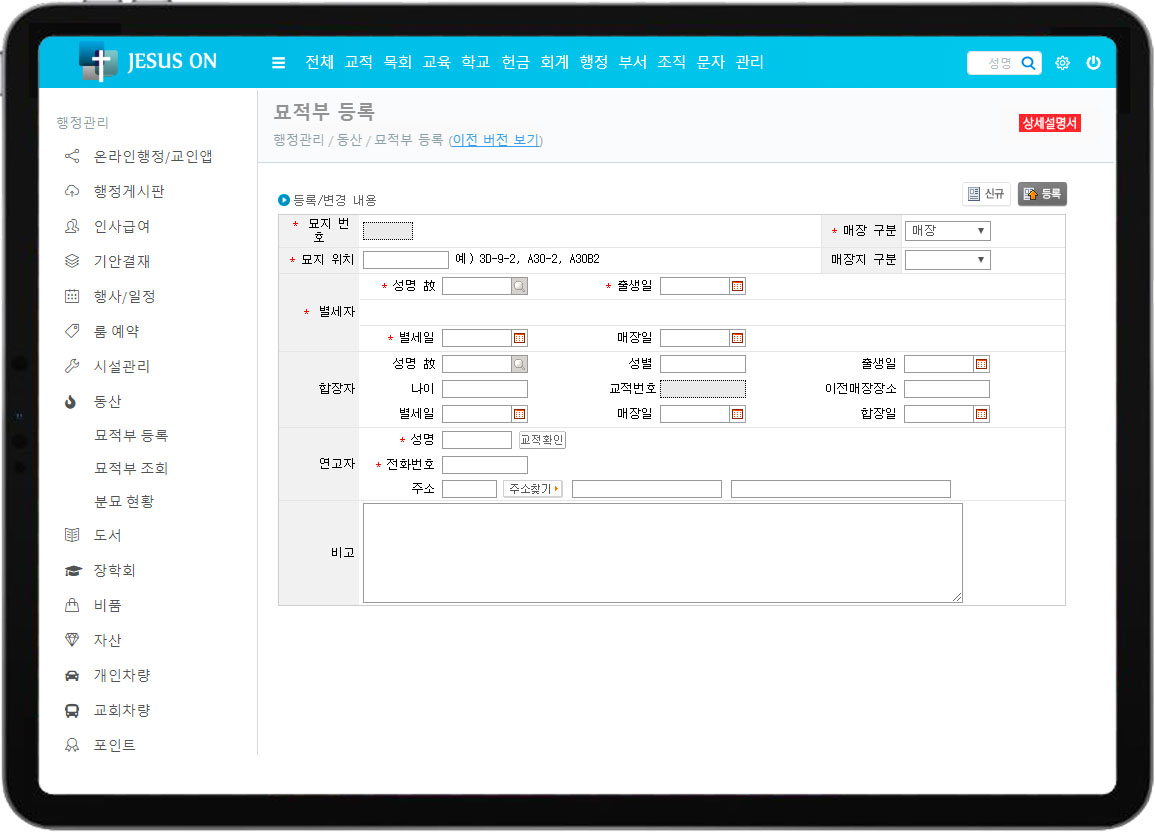Click the 주소찾기 button

coord(533,489)
